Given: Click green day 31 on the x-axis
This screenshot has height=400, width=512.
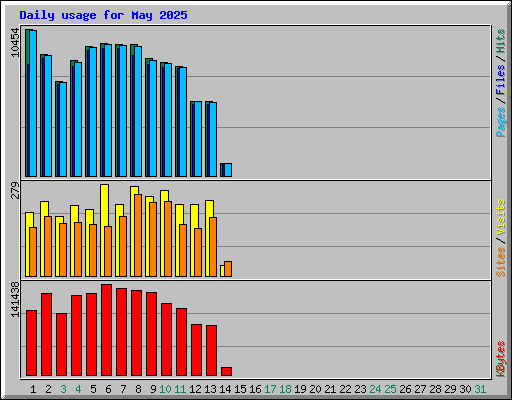Looking at the screenshot, I should pos(480,389).
